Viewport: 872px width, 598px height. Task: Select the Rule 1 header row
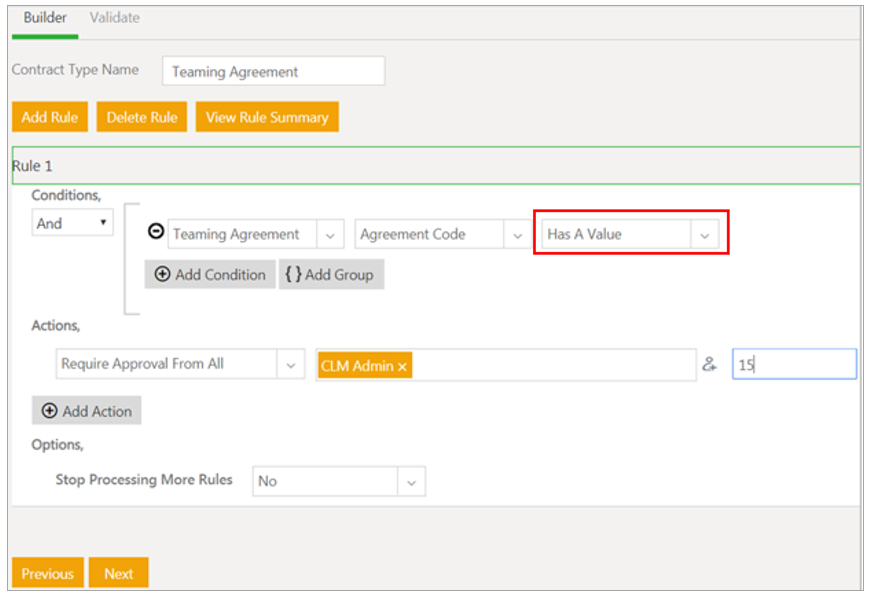[x=435, y=166]
